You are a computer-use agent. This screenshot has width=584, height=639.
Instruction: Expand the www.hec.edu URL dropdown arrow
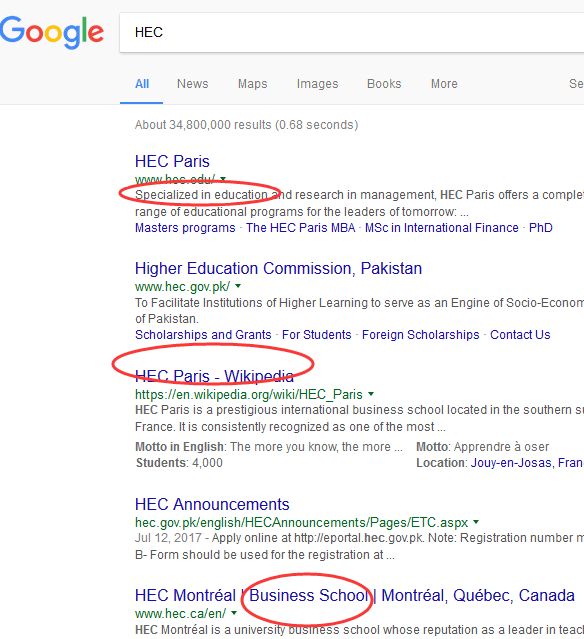coord(223,179)
